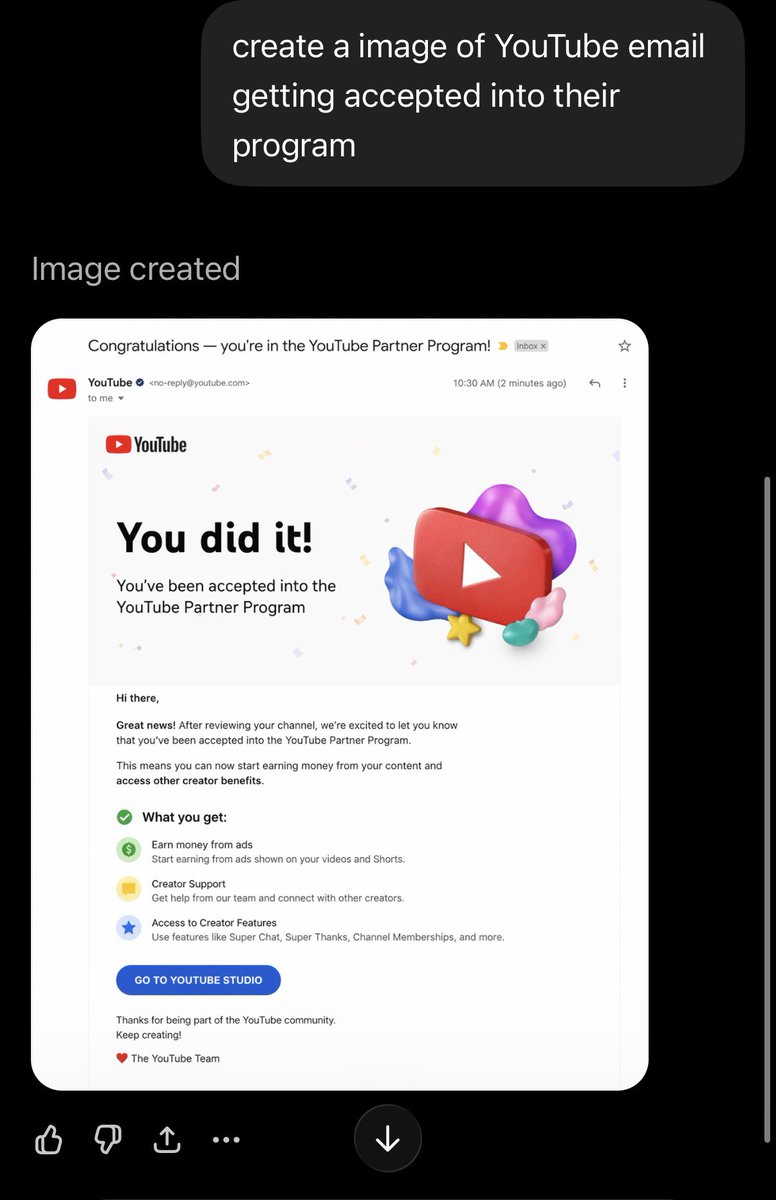Click the red heart by The YouTube Team
The image size is (776, 1200).
click(x=122, y=1058)
